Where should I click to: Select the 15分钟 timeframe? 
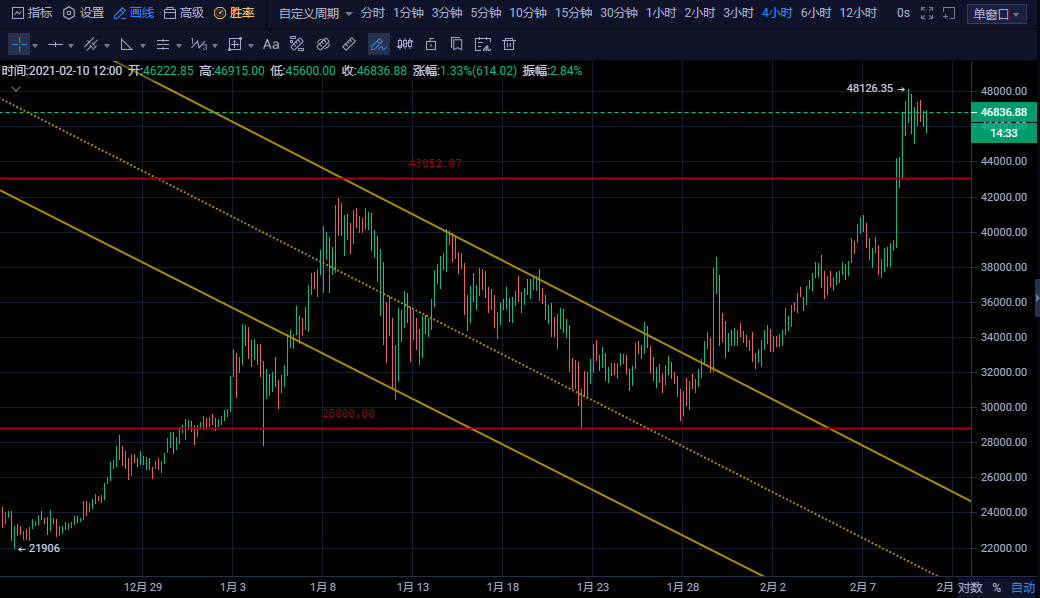pos(573,13)
